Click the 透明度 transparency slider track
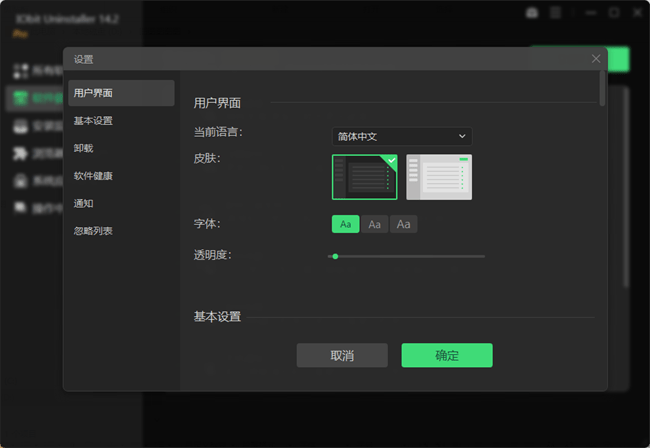This screenshot has width=650, height=448. 406,257
